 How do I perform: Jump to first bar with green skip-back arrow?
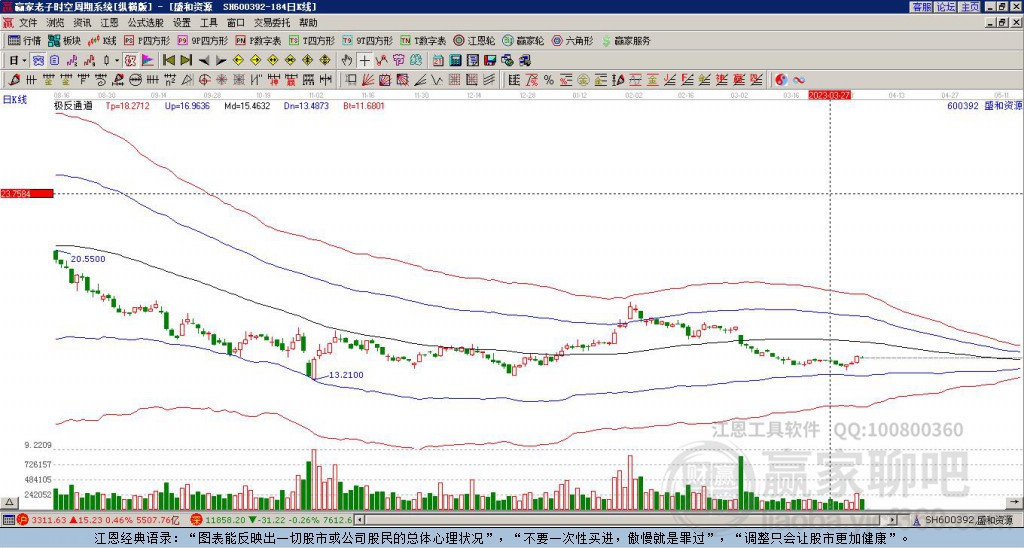pyautogui.click(x=169, y=60)
